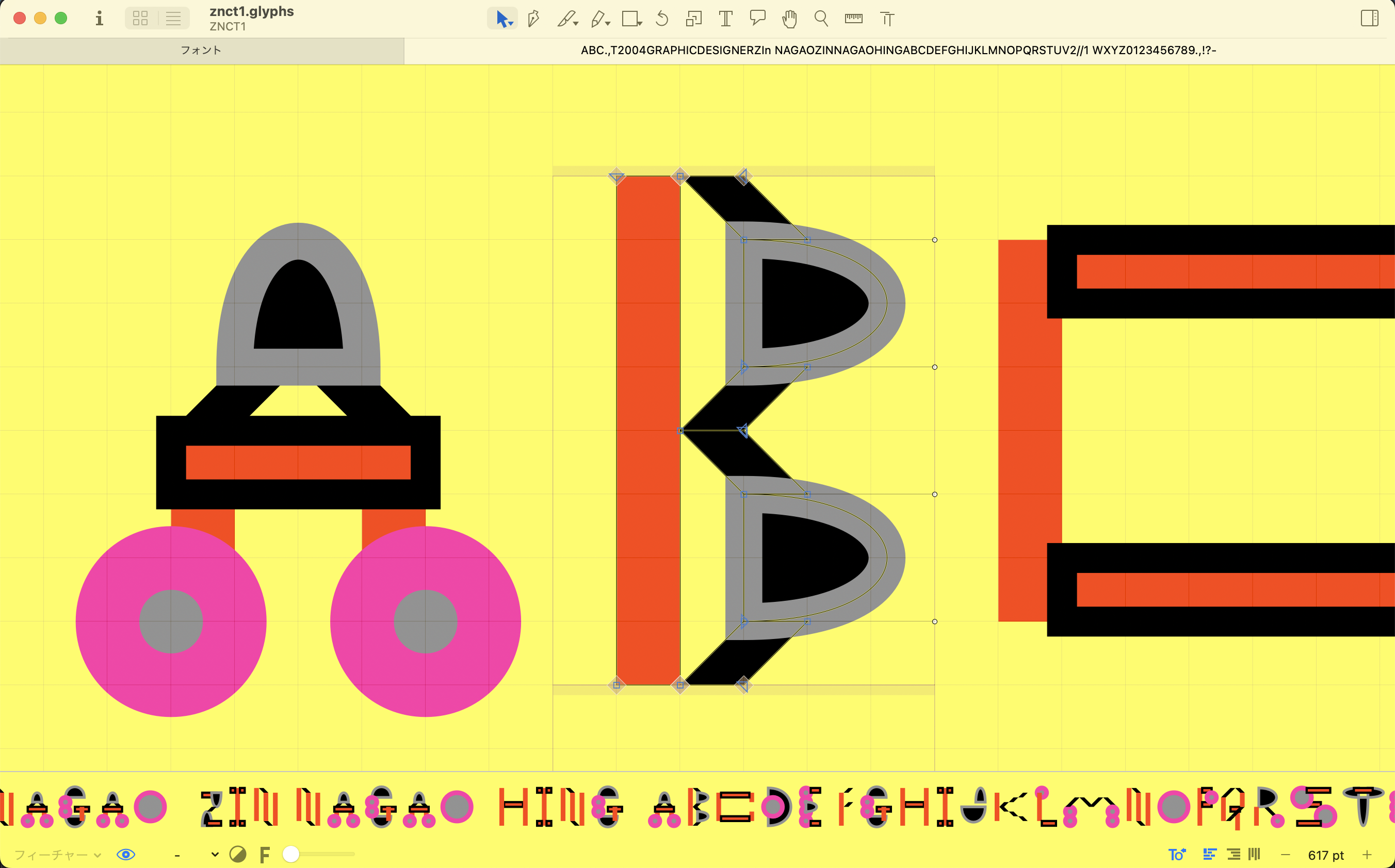Click the preview blur slider handle
This screenshot has height=868, width=1395.
[291, 854]
